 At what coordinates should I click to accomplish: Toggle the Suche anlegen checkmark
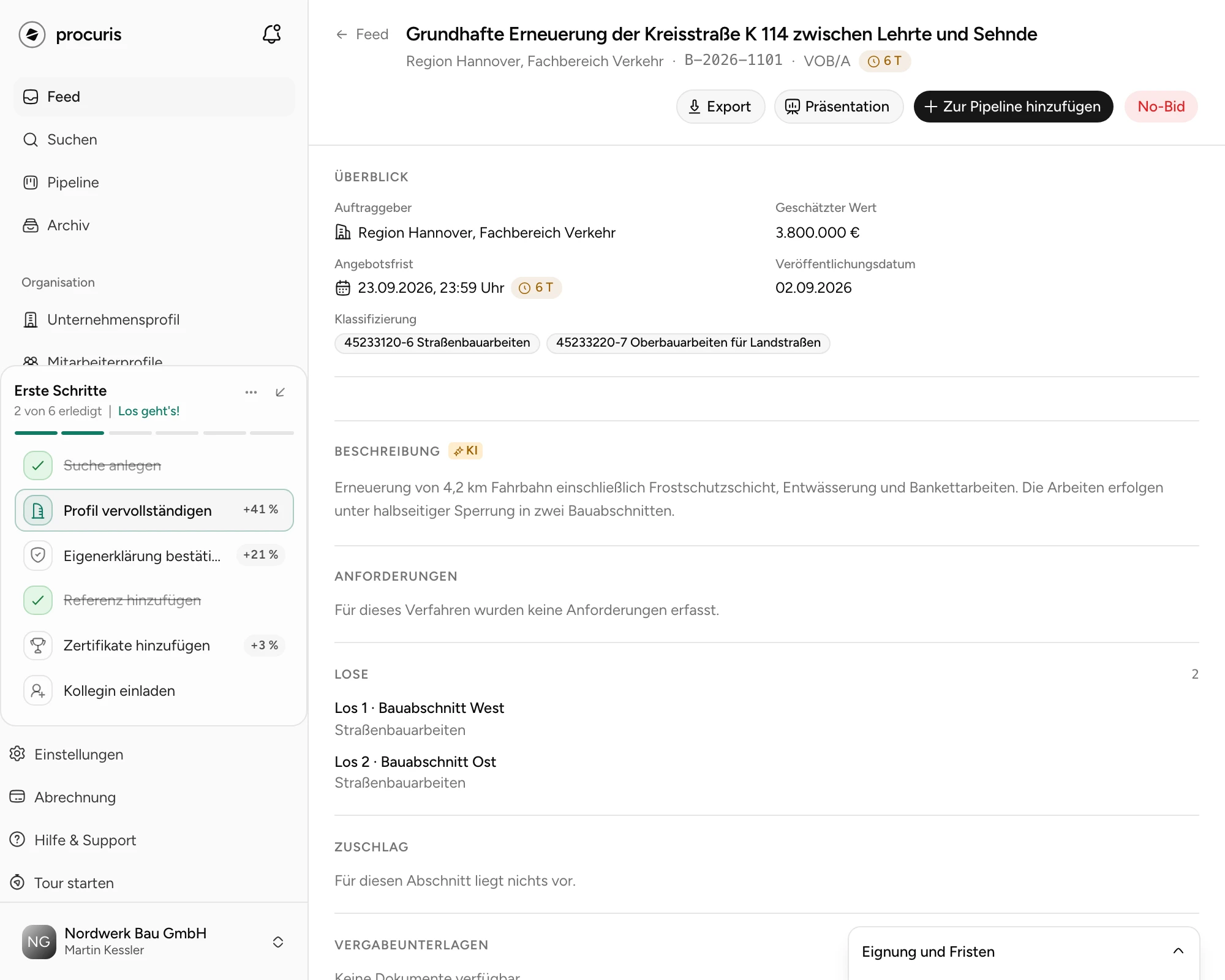click(38, 466)
